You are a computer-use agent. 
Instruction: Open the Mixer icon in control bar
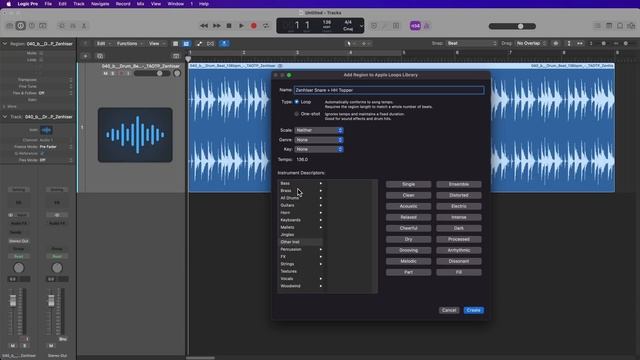[73, 26]
